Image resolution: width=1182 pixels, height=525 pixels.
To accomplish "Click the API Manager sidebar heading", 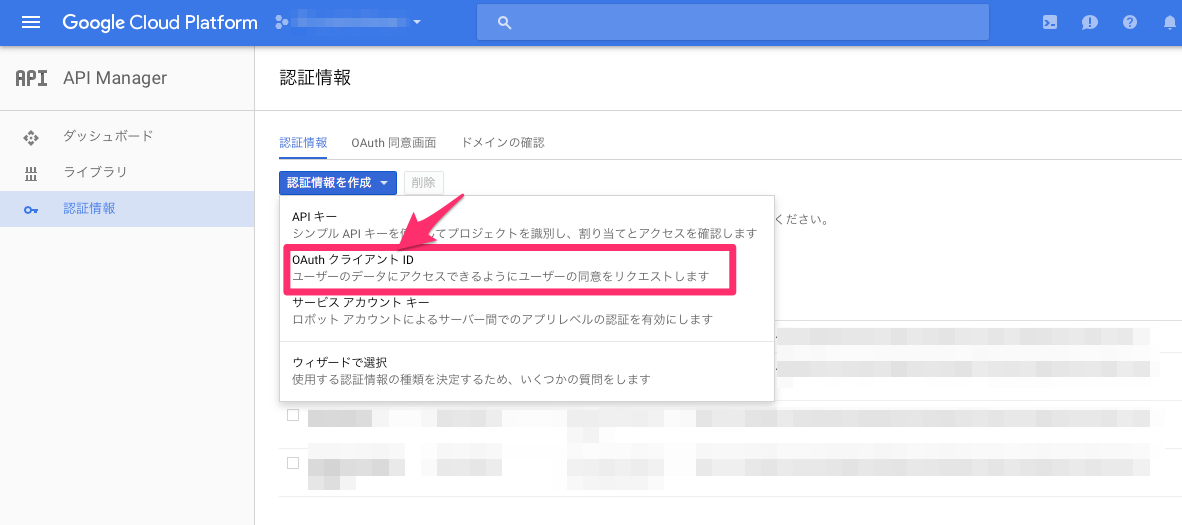I will (x=115, y=78).
